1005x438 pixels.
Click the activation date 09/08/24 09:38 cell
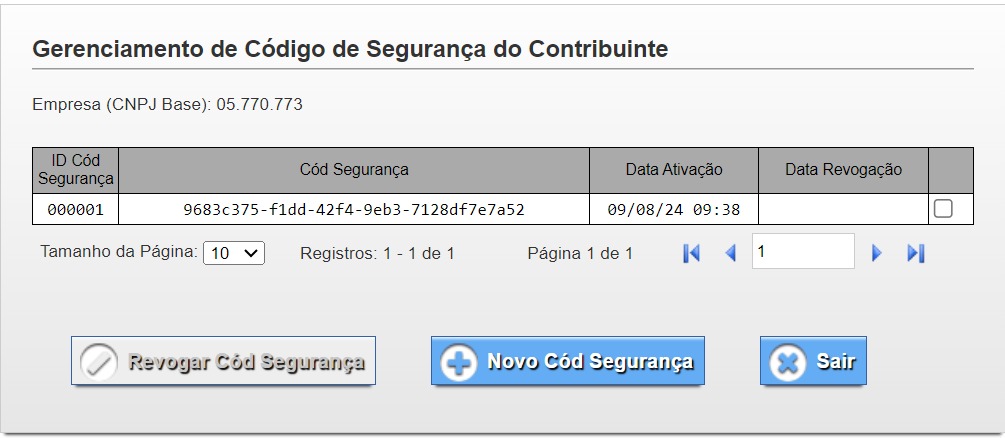(x=674, y=210)
